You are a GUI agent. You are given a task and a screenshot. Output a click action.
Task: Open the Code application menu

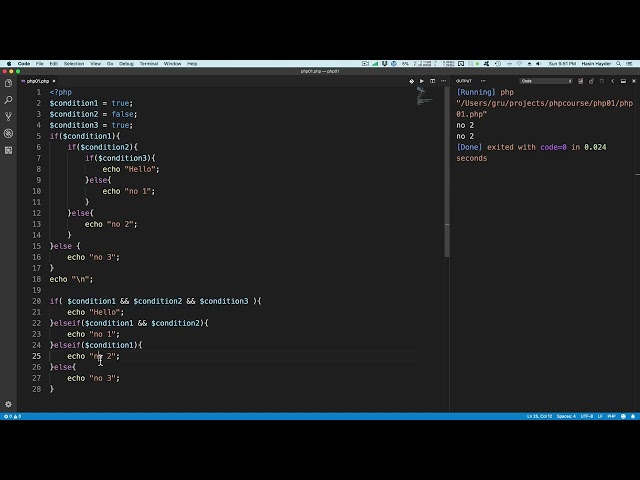(x=24, y=64)
